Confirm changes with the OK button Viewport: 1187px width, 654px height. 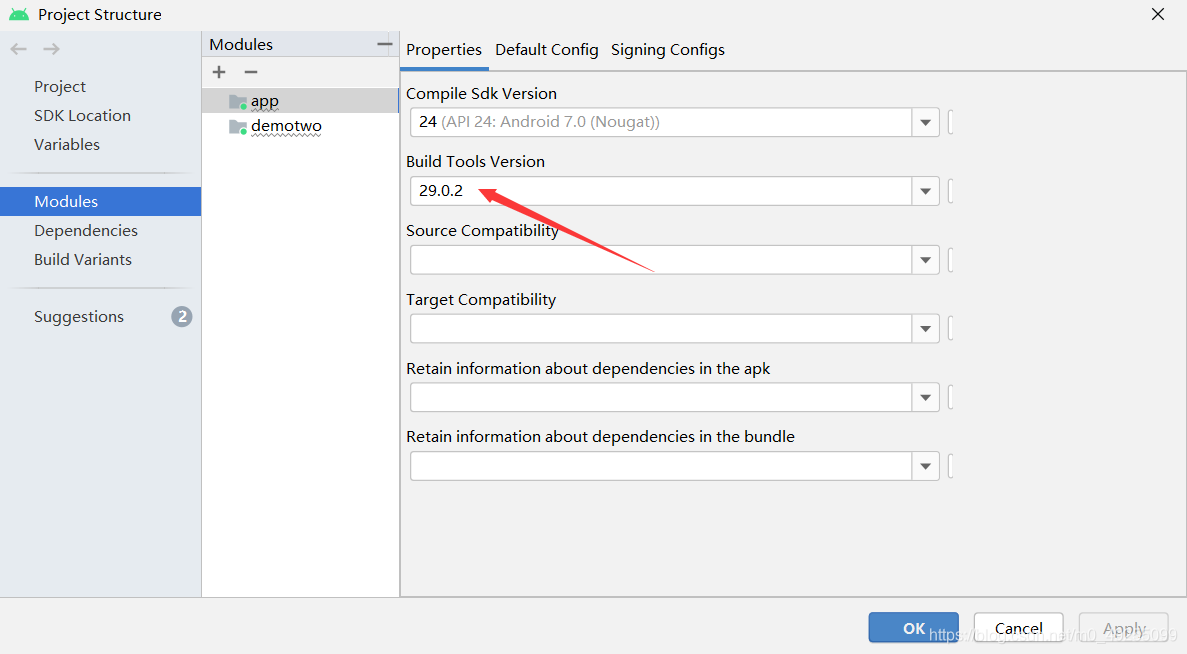click(x=912, y=628)
